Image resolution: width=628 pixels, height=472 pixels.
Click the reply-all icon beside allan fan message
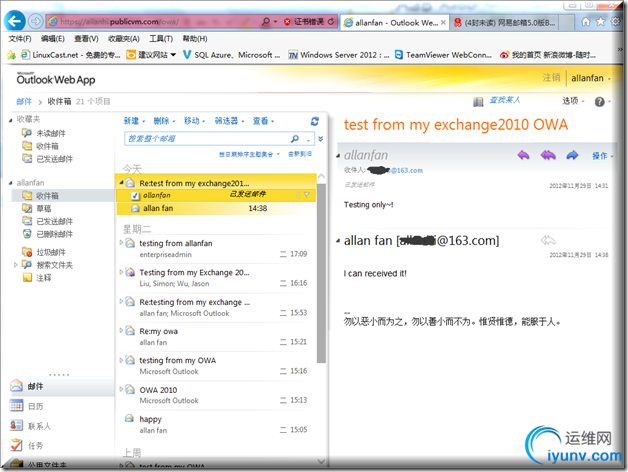tap(547, 240)
